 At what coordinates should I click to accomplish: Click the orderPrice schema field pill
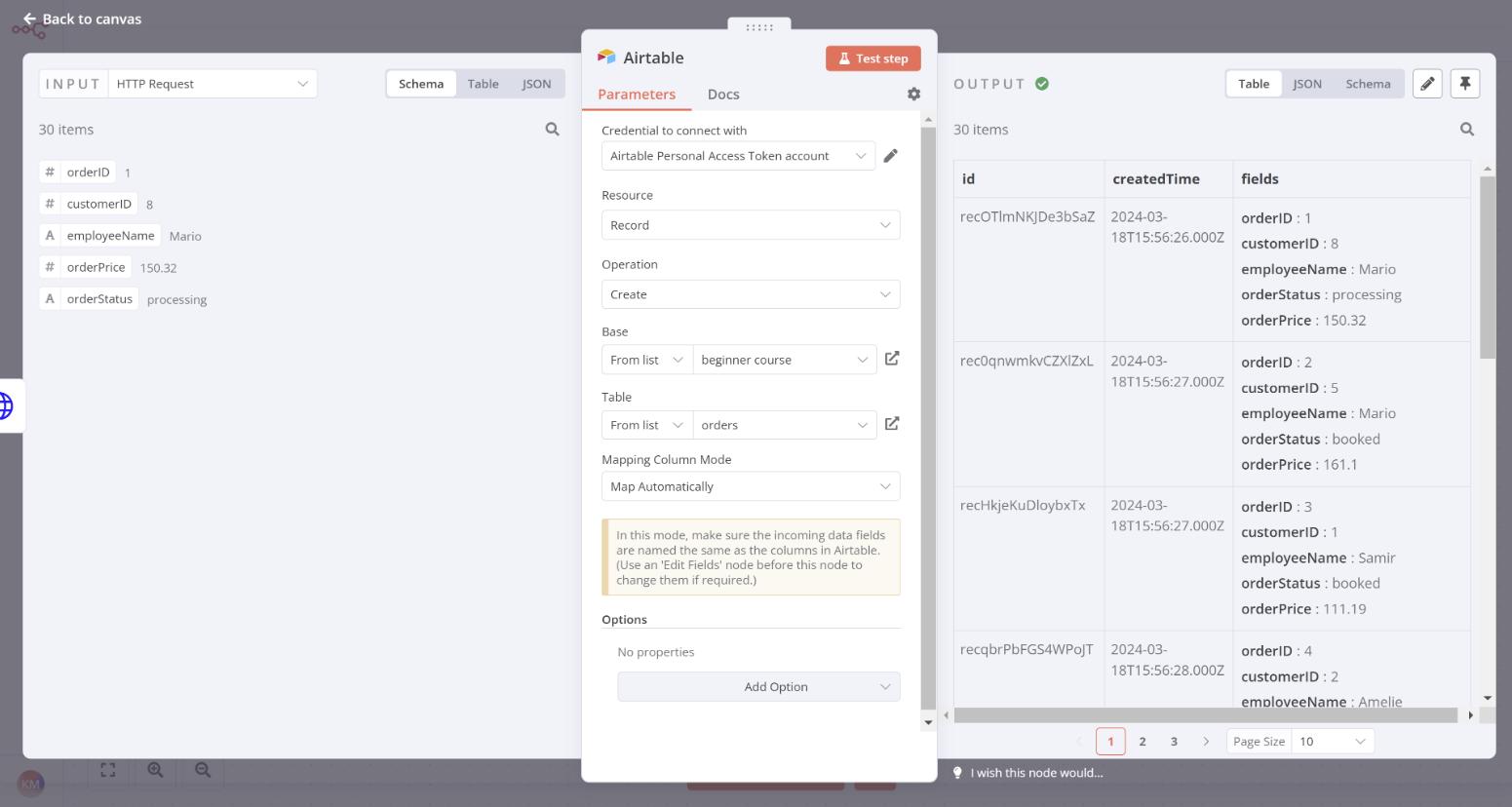click(x=86, y=267)
